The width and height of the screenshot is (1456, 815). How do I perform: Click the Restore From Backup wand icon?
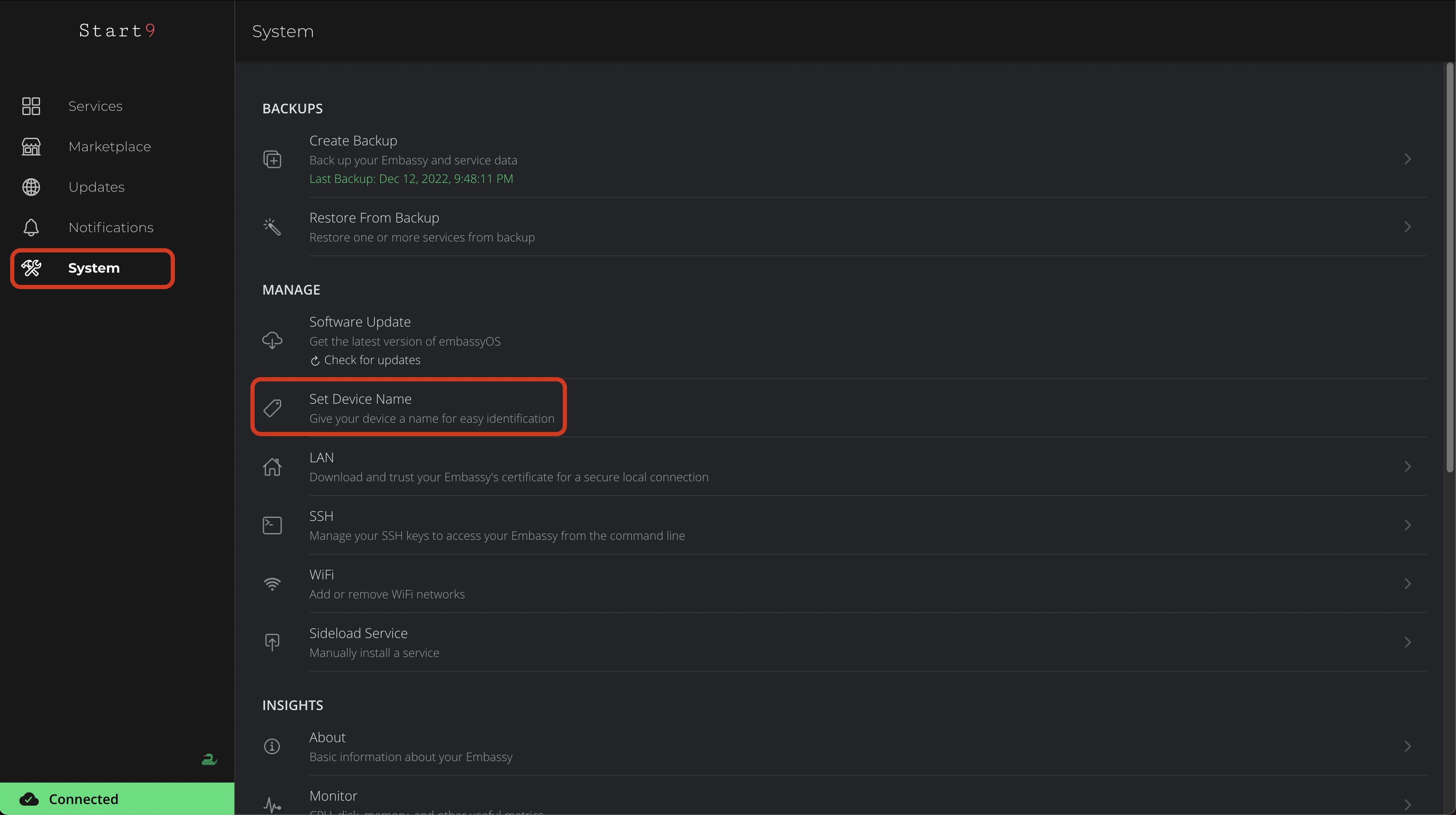[x=272, y=227]
